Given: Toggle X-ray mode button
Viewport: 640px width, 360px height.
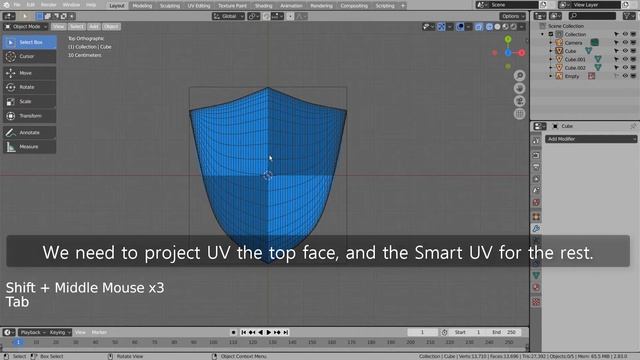Looking at the screenshot, I should click(478, 27).
